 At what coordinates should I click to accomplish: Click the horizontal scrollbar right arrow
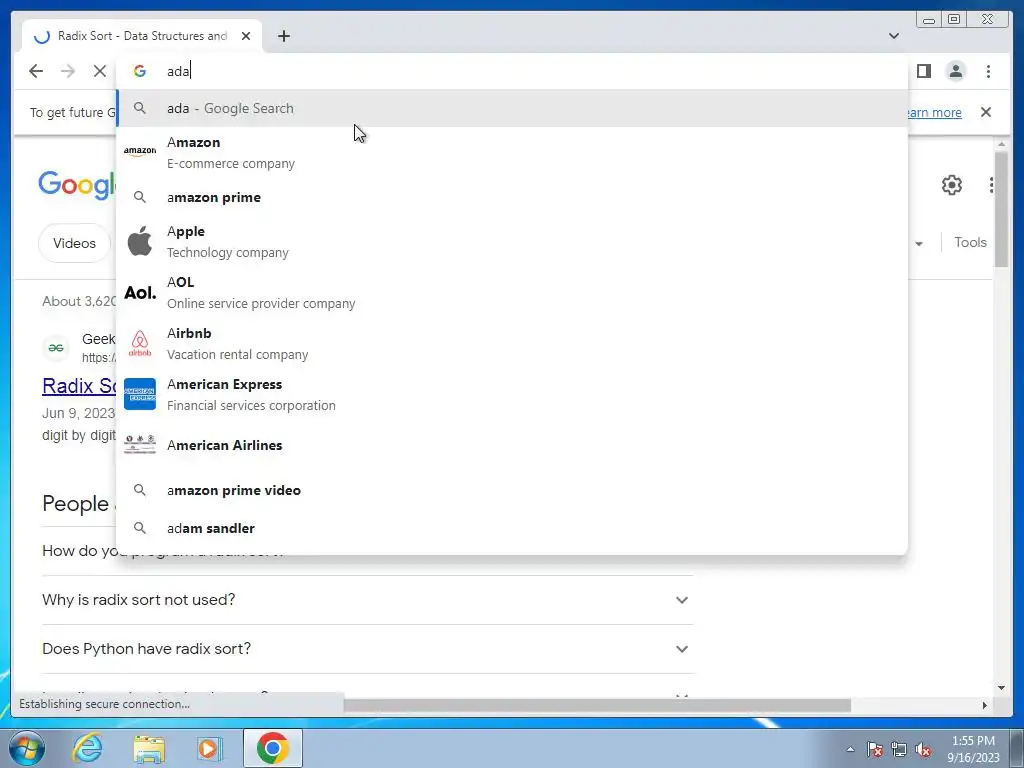(x=985, y=705)
